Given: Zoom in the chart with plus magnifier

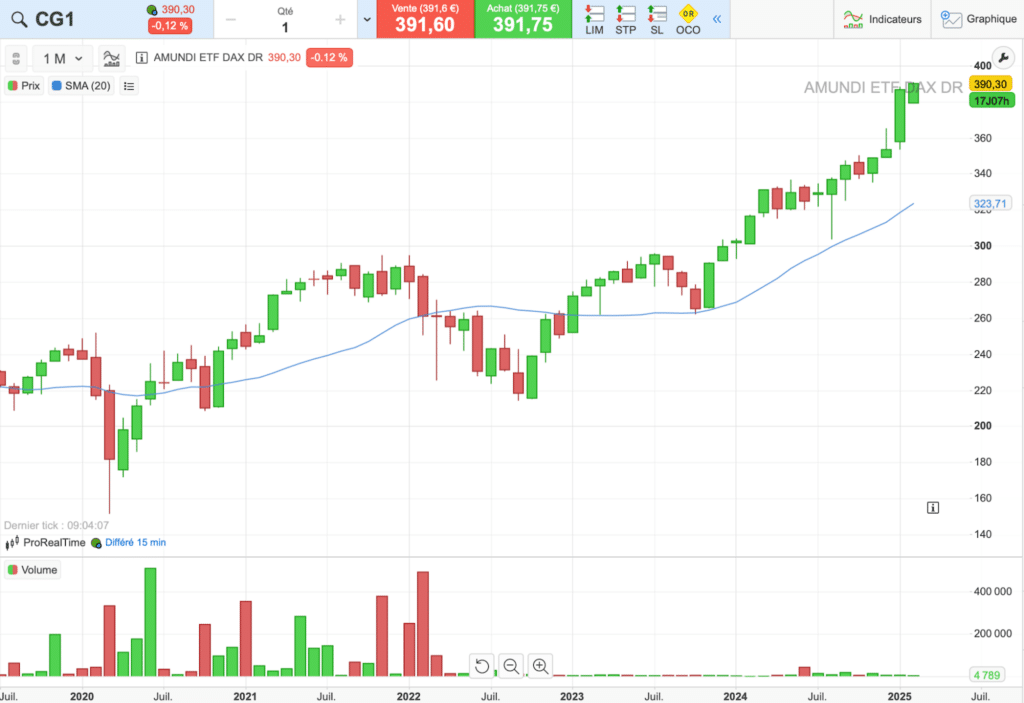Looking at the screenshot, I should click(541, 666).
